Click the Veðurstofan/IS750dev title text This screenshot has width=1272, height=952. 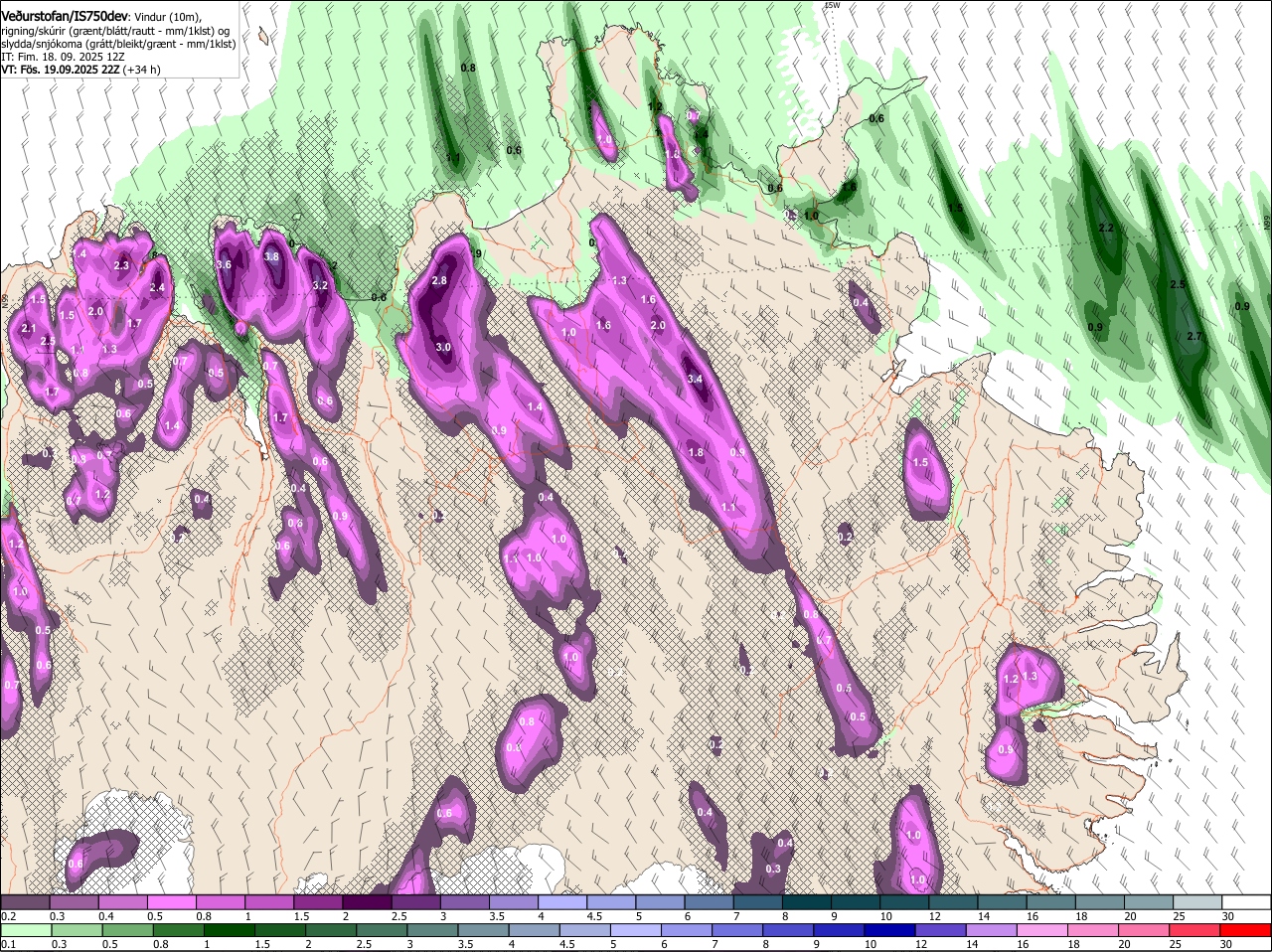pyautogui.click(x=65, y=16)
